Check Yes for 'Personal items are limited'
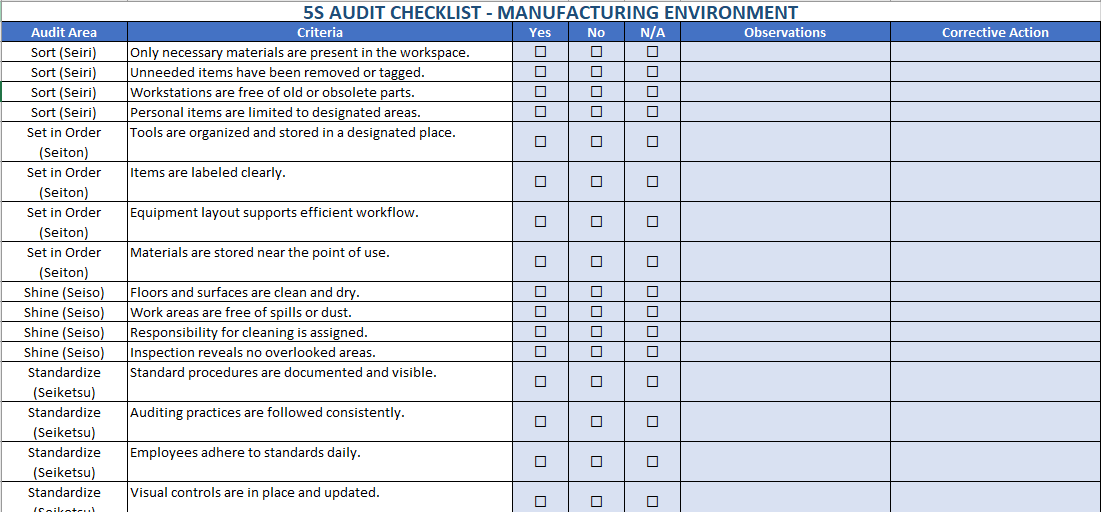 click(540, 112)
